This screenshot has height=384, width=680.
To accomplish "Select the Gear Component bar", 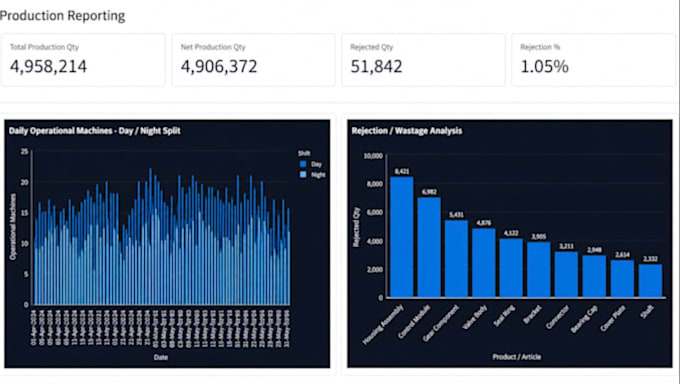I will (x=456, y=259).
